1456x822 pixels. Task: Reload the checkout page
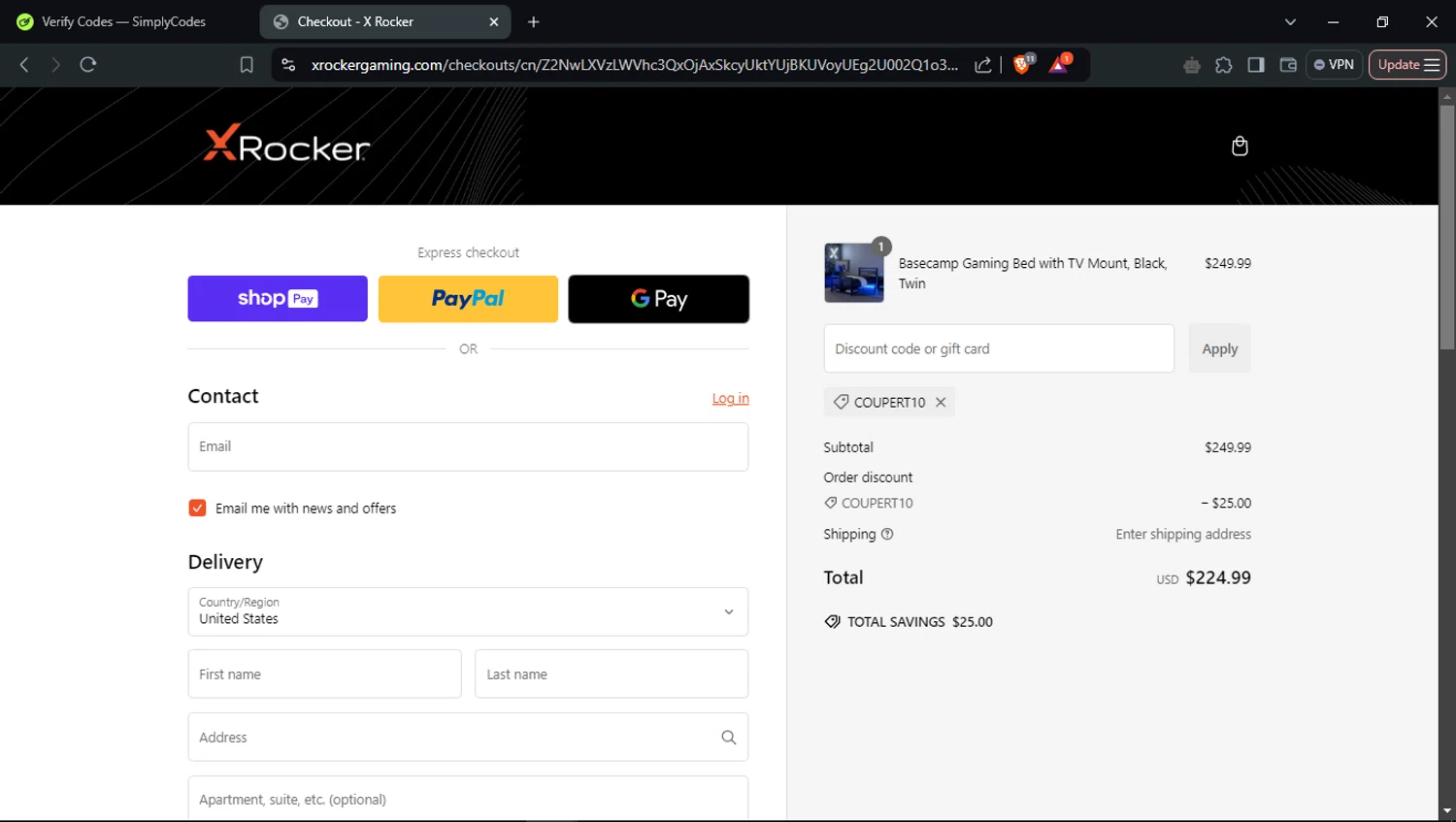point(88,65)
